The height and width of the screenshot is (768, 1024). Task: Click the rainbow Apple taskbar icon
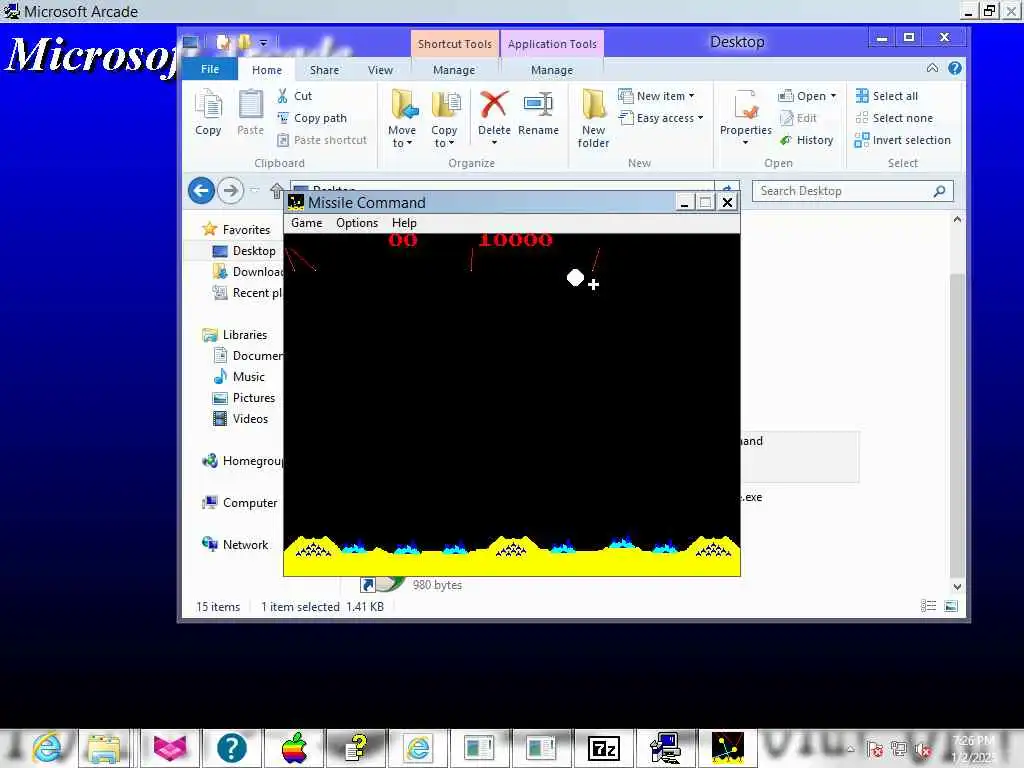[295, 748]
